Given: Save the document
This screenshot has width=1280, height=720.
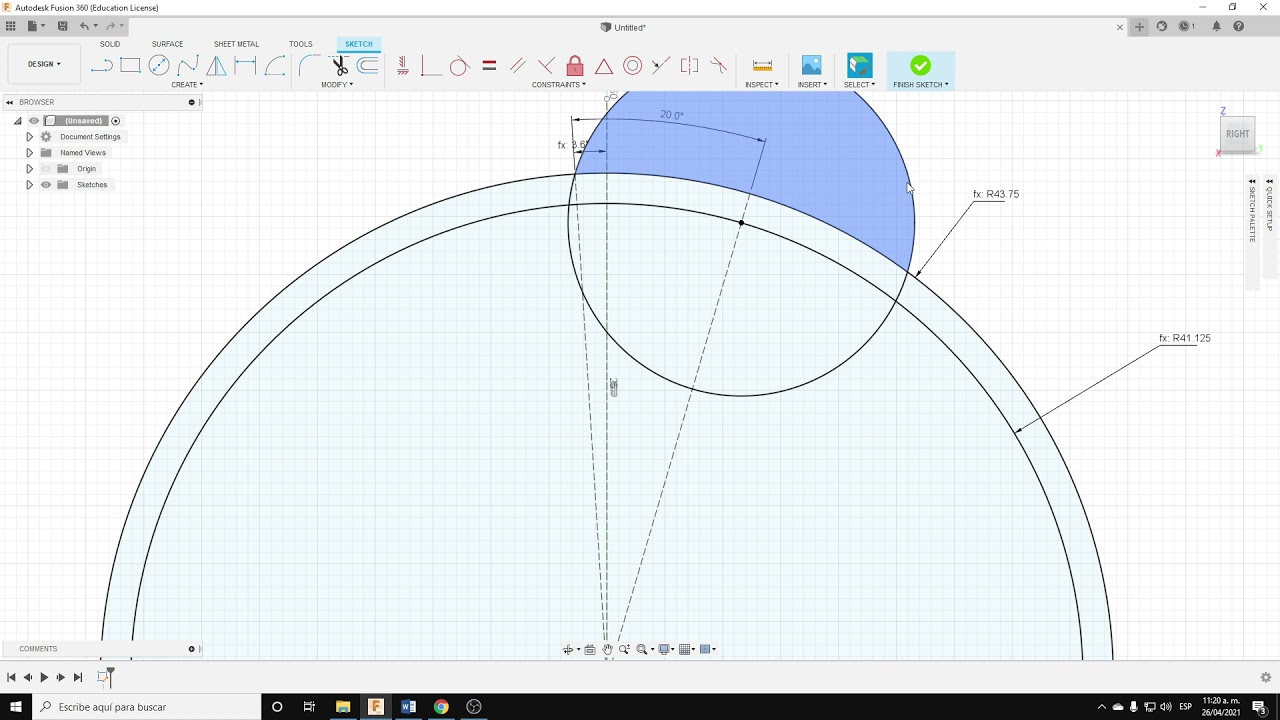Looking at the screenshot, I should pos(63,26).
